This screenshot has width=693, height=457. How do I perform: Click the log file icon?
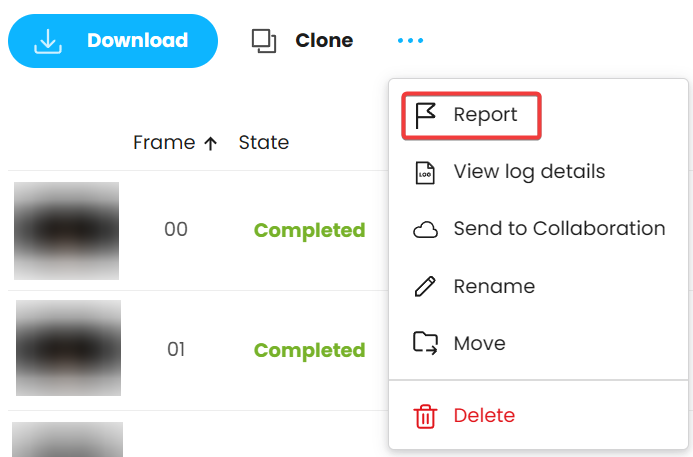tap(425, 173)
